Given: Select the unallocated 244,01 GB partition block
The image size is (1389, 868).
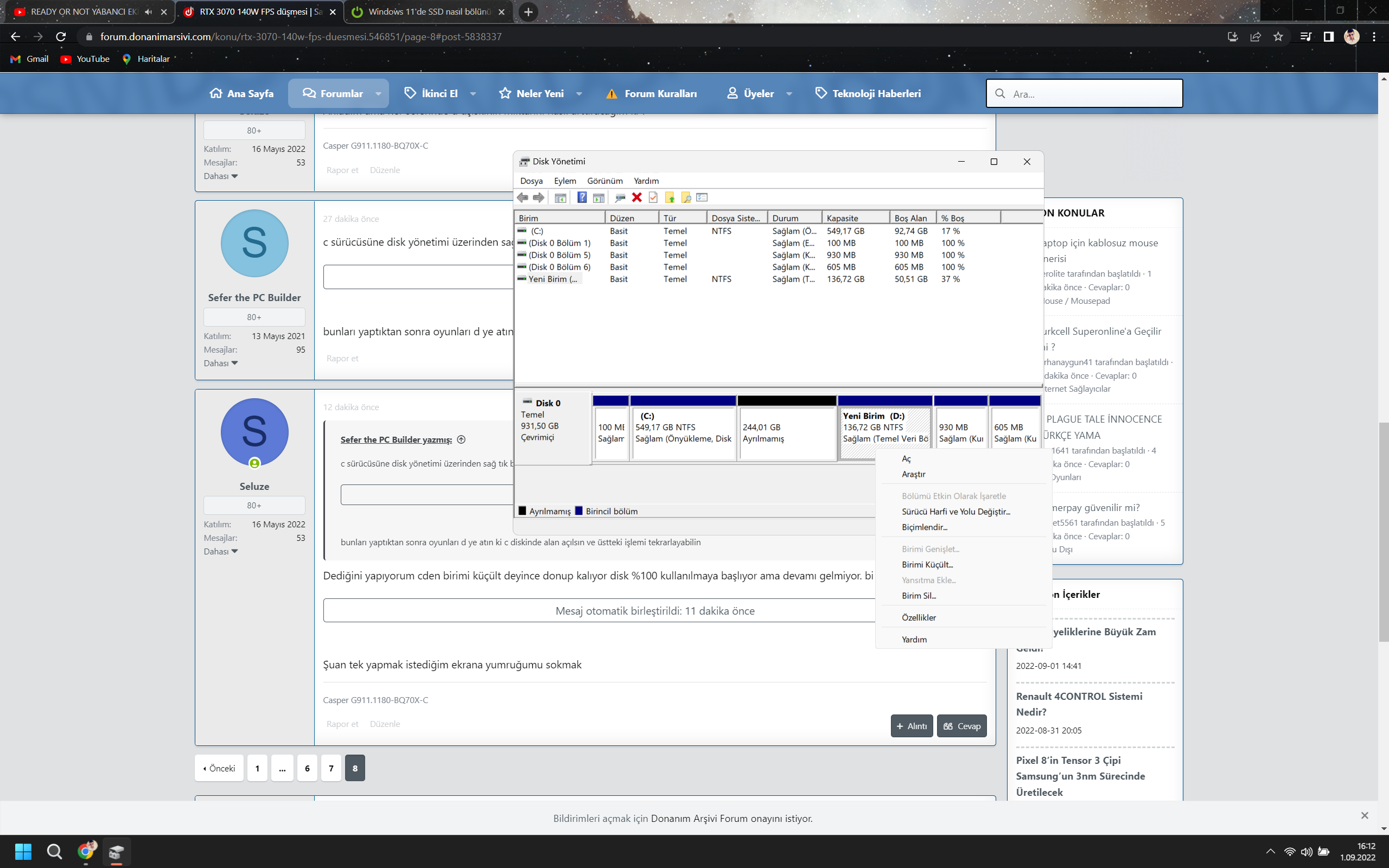Looking at the screenshot, I should pos(786,433).
